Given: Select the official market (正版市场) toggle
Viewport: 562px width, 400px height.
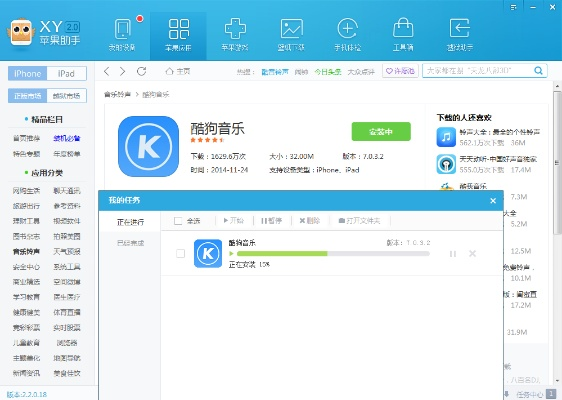Looking at the screenshot, I should click(28, 96).
